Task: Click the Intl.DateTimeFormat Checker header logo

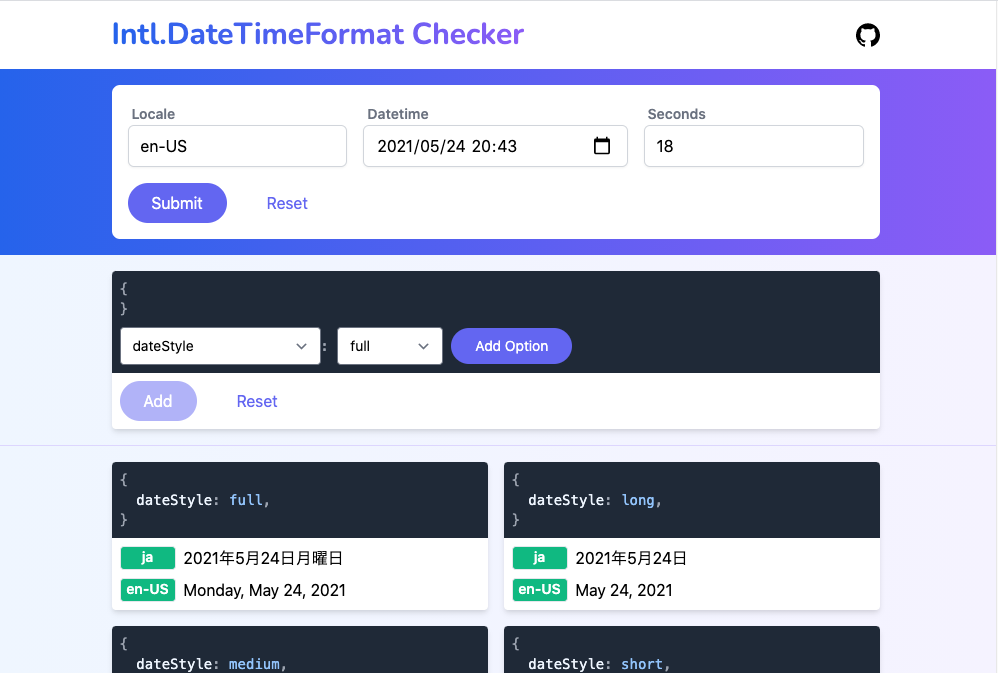Action: 317,34
